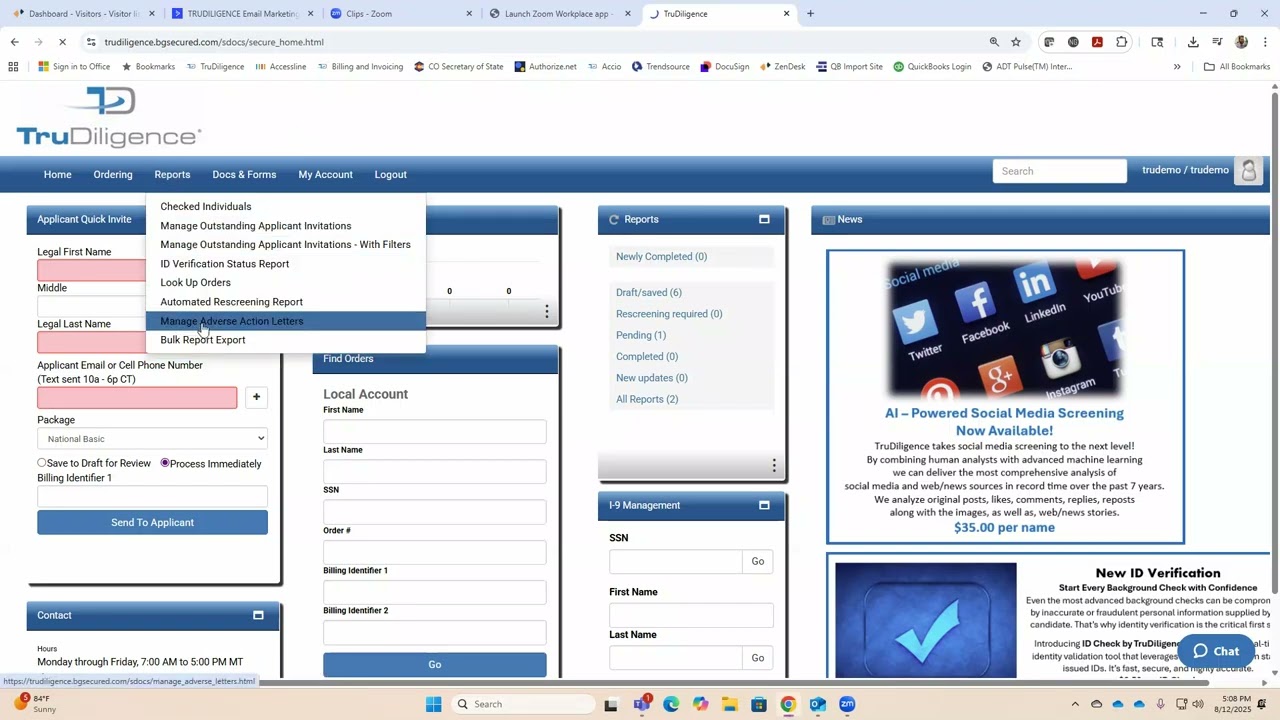Viewport: 1280px width, 720px height.
Task: Switch to TRUDILIGENCE Email Marketing tab
Action: point(241,14)
